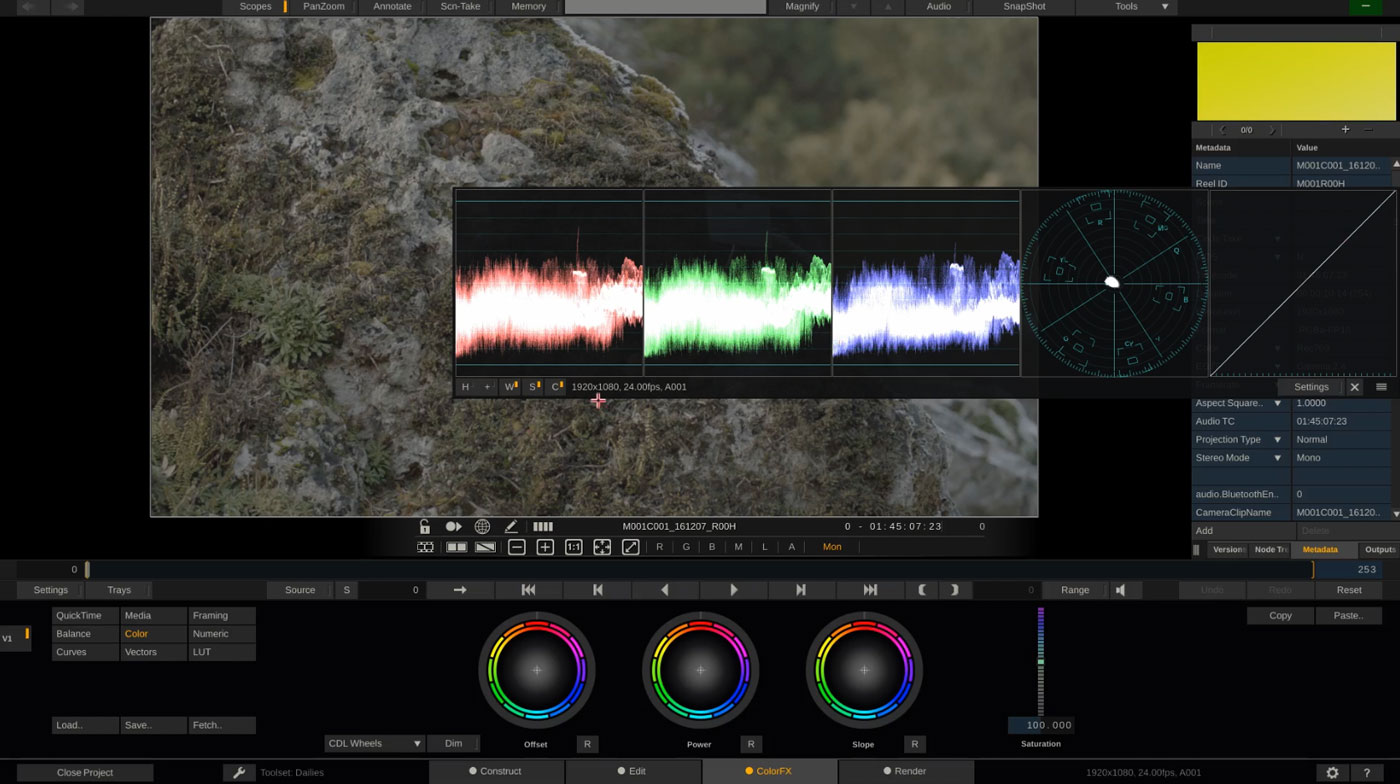The image size is (1400, 784).
Task: Toggle the W waveform scope button
Action: [510, 387]
